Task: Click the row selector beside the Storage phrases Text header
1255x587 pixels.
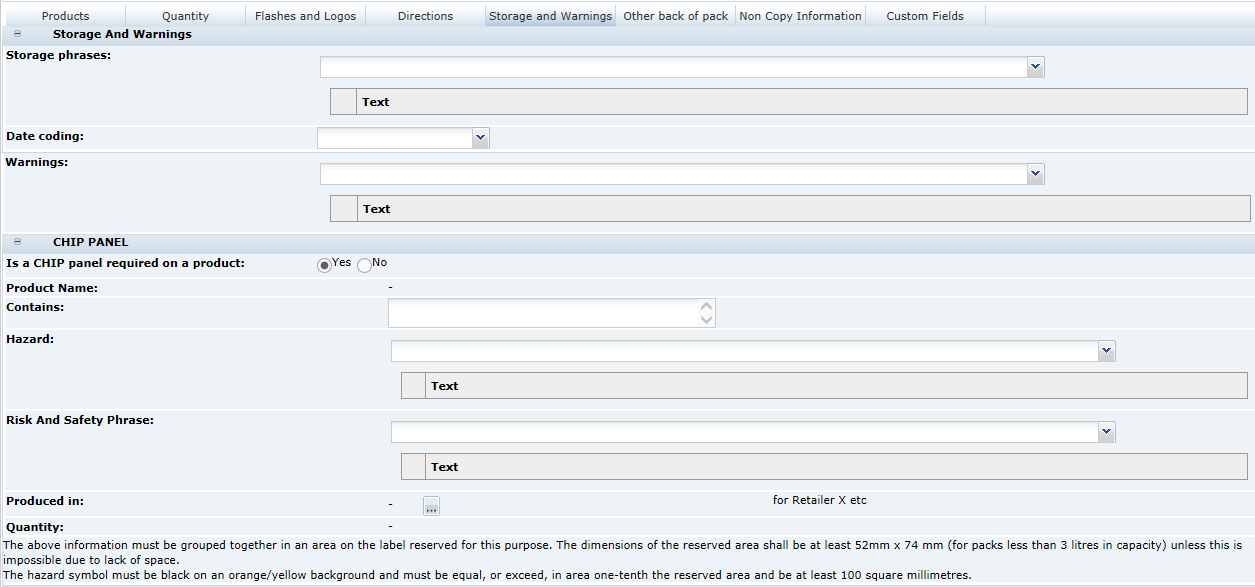Action: click(x=343, y=101)
